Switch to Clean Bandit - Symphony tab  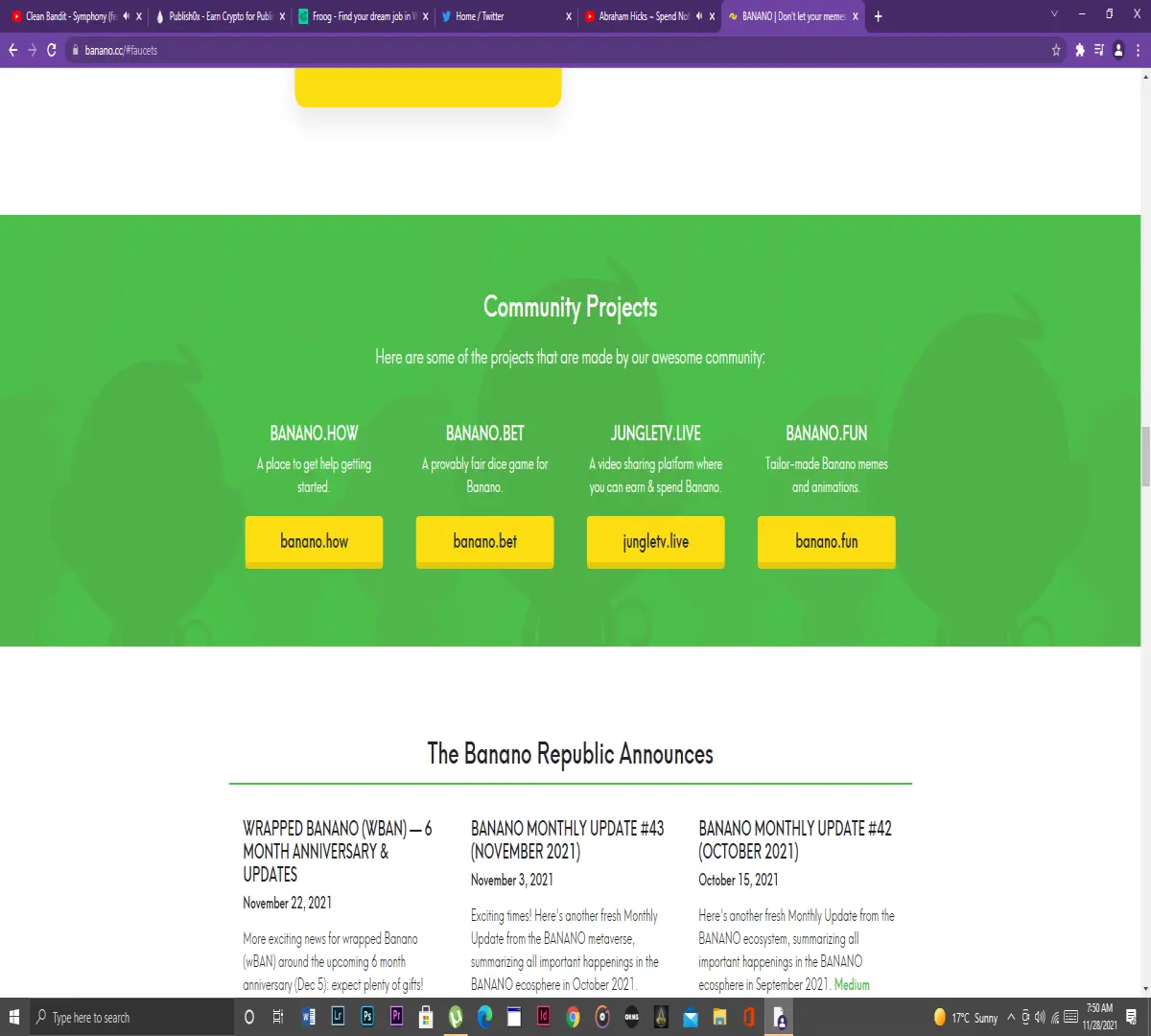coord(72,16)
